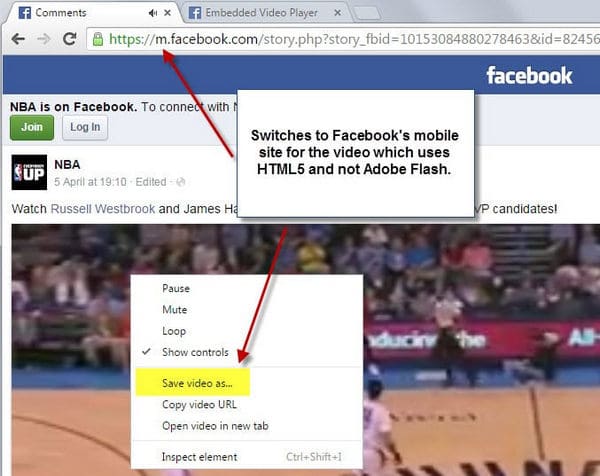Image resolution: width=600 pixels, height=476 pixels.
Task: Click the globe privacy icon beside Edited
Action: pyautogui.click(x=181, y=182)
